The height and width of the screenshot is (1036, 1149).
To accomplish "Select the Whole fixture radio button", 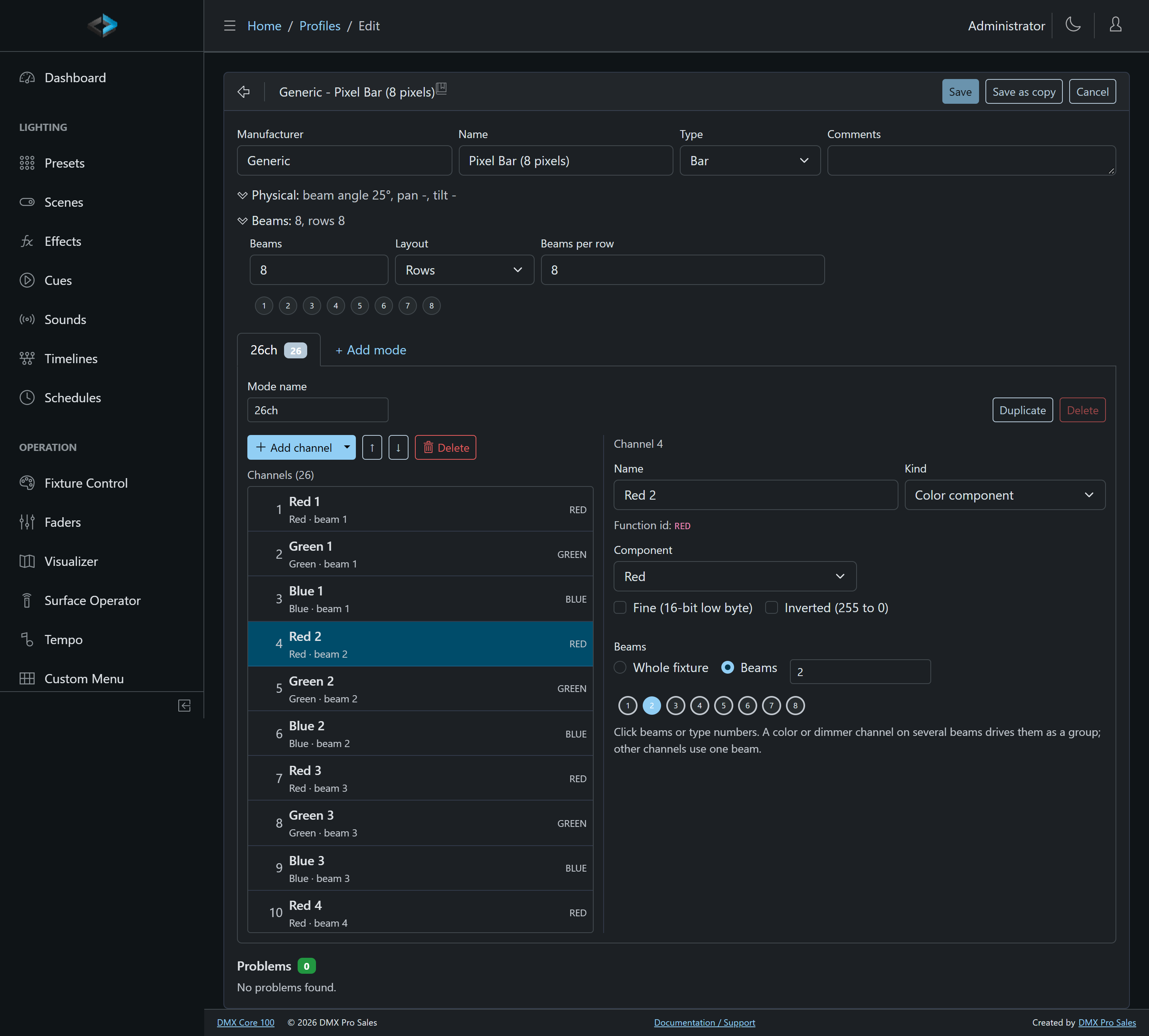I will (620, 667).
